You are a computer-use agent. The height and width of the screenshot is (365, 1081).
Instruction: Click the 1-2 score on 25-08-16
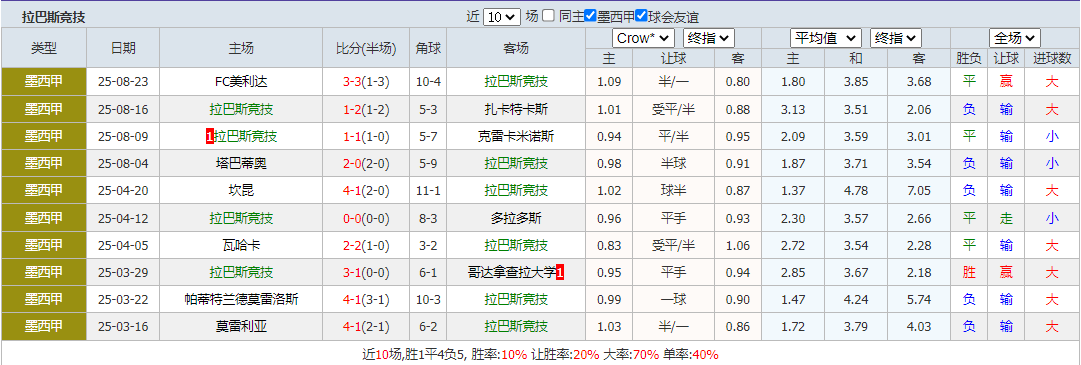(352, 109)
